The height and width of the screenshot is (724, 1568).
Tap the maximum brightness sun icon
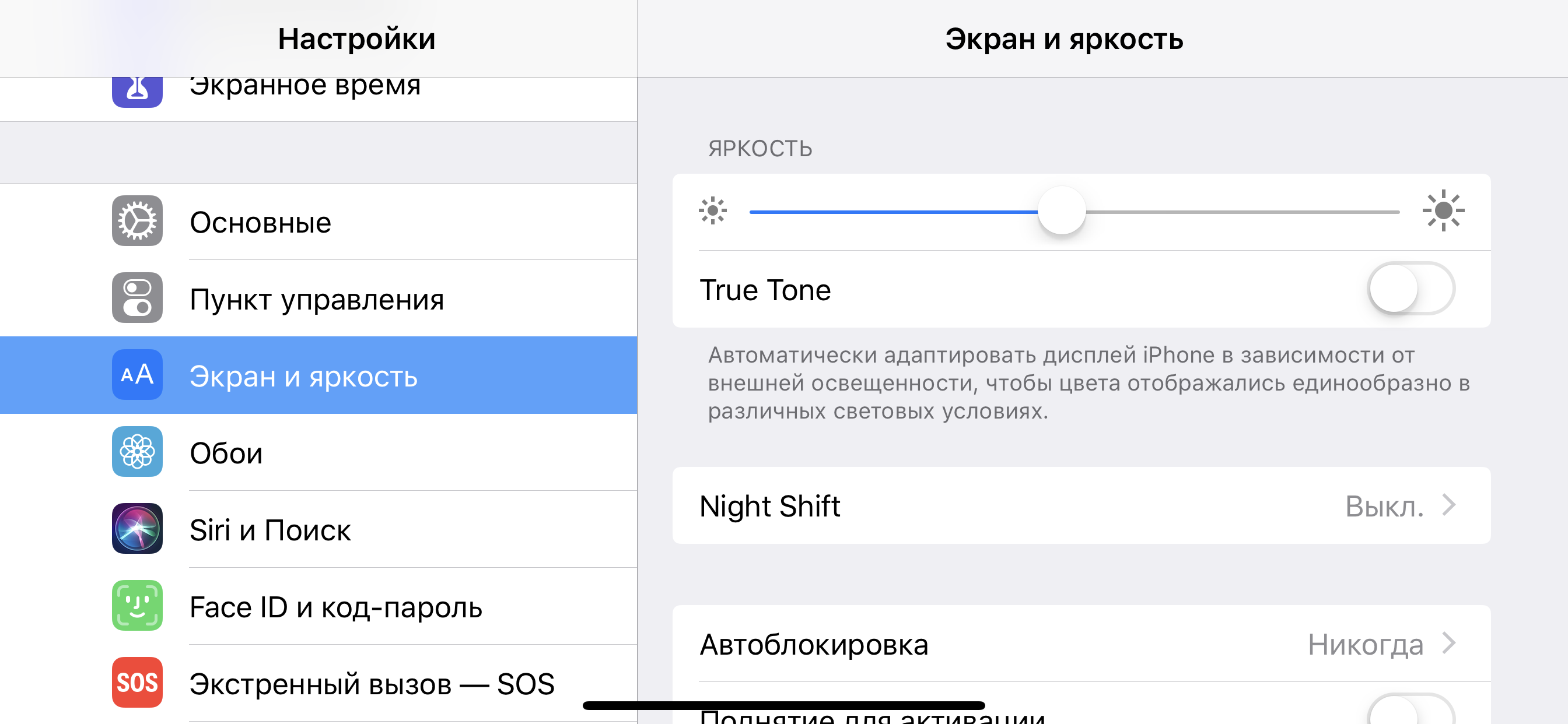coord(1443,210)
